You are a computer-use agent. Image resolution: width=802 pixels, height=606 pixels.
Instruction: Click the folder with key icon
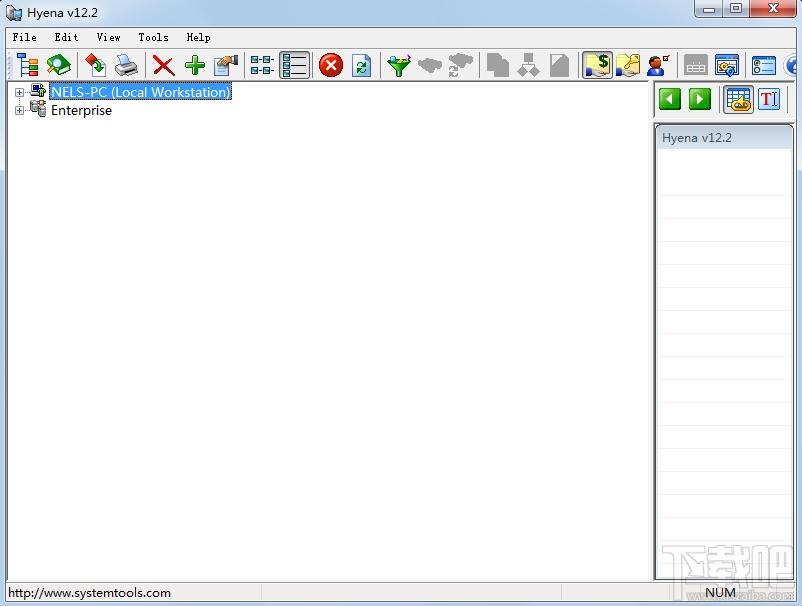tap(628, 65)
